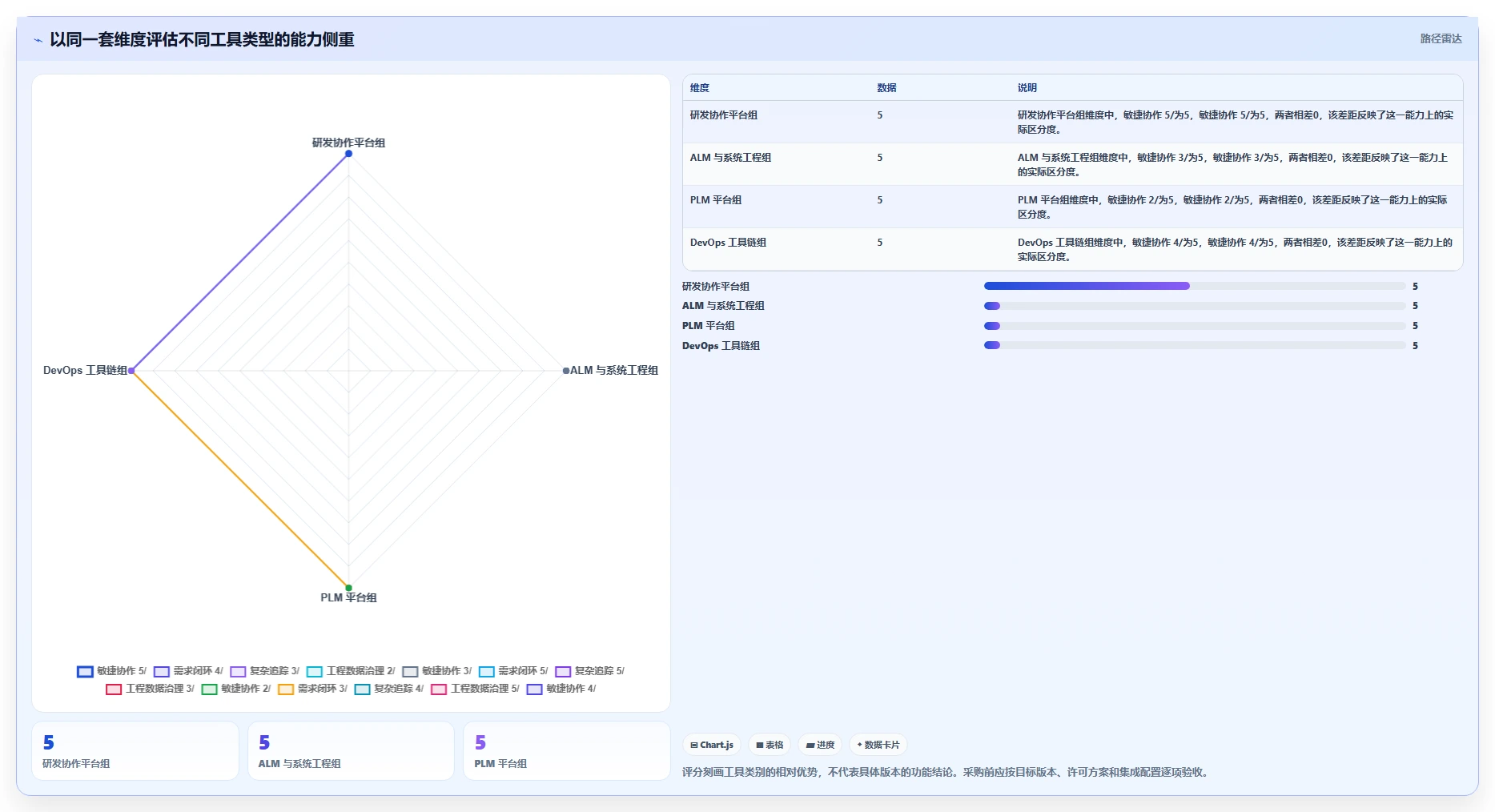1495x812 pixels.
Task: Toggle legend item 复杂追踪 3/
Action: (264, 671)
